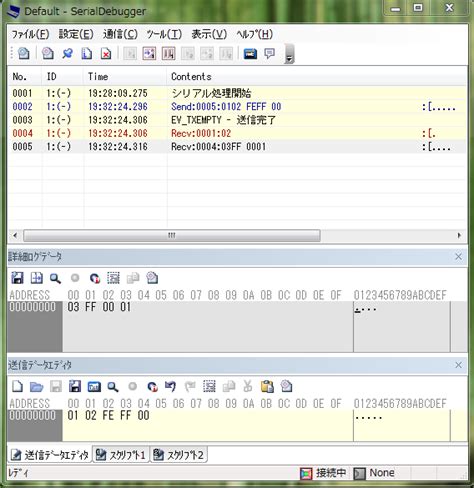Image resolution: width=474 pixels, height=488 pixels.
Task: Click the undo arrow icon in 送信データエディタ toolbar
Action: [170, 387]
